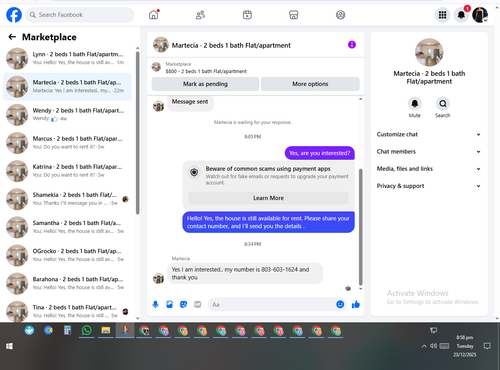
Task: Choose a sticker from the sticker icon
Action: (x=184, y=304)
